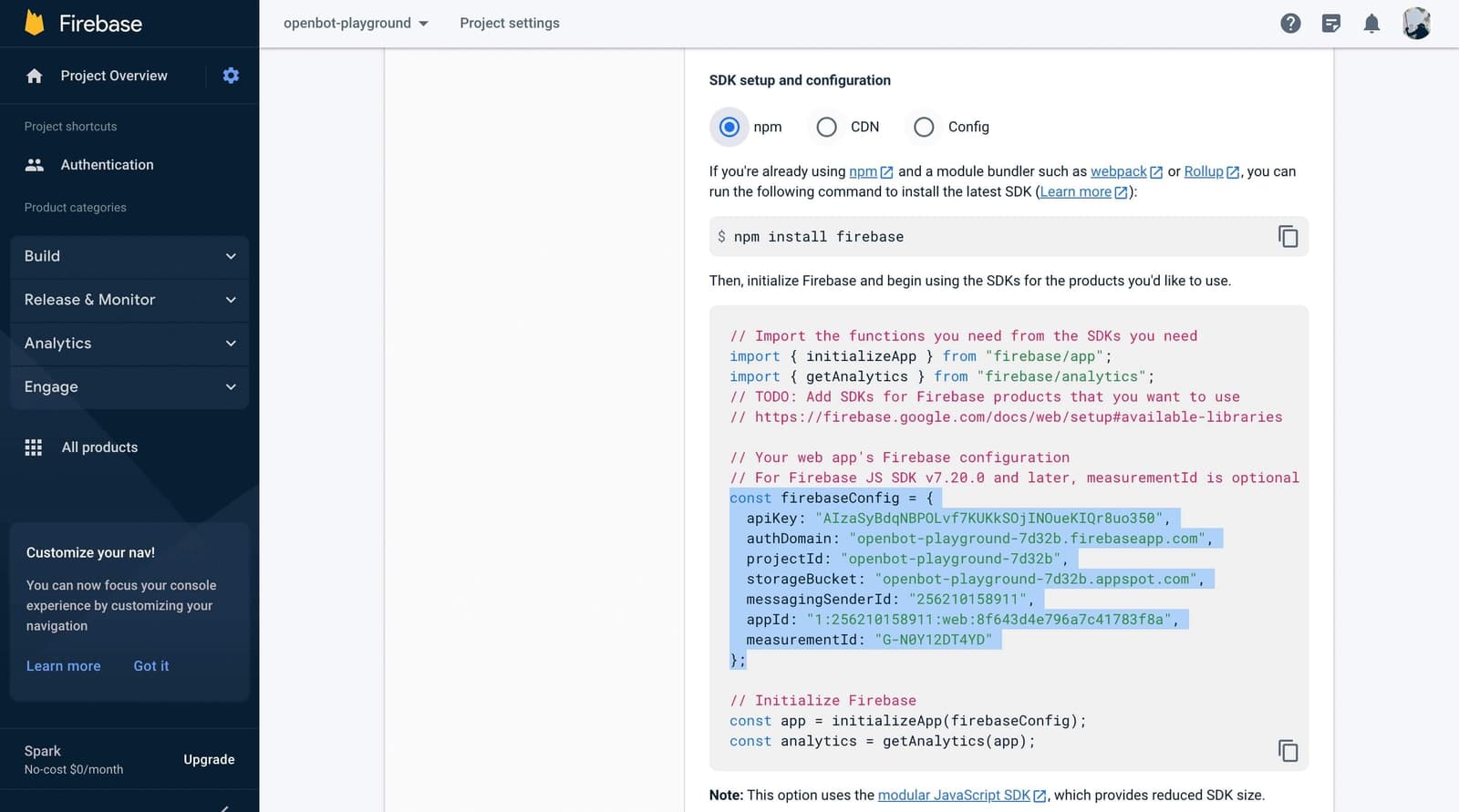
Task: Open the modular JavaScript SDK link
Action: click(x=954, y=796)
